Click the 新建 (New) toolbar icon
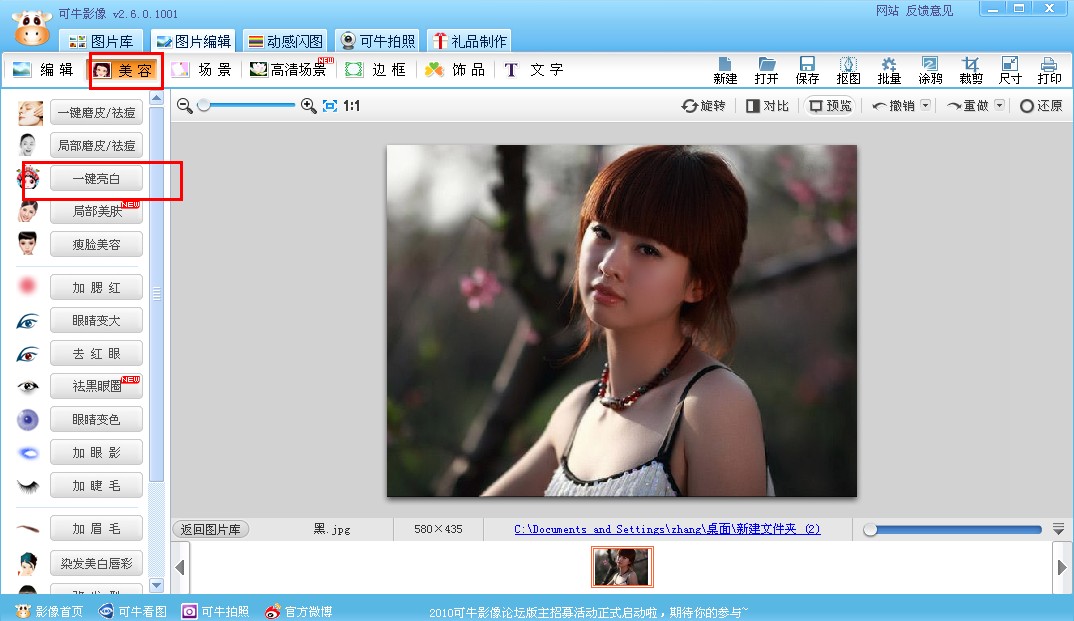Screen dimensions: 1074x621 (725, 71)
